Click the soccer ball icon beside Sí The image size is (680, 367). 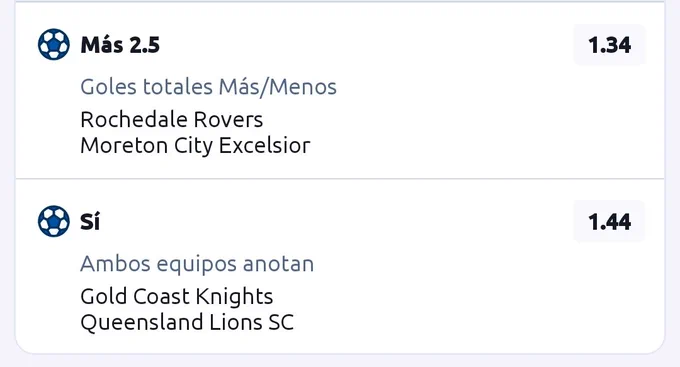tap(54, 221)
